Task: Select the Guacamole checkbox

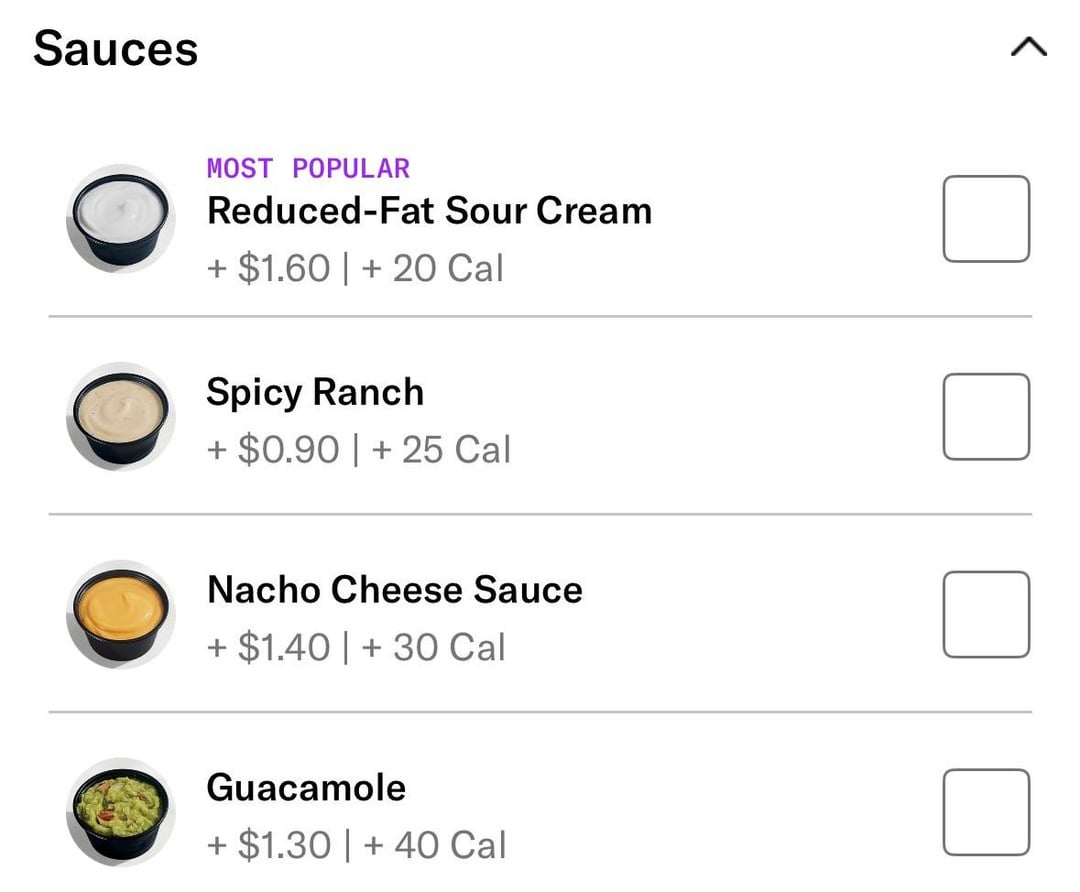Action: point(986,812)
